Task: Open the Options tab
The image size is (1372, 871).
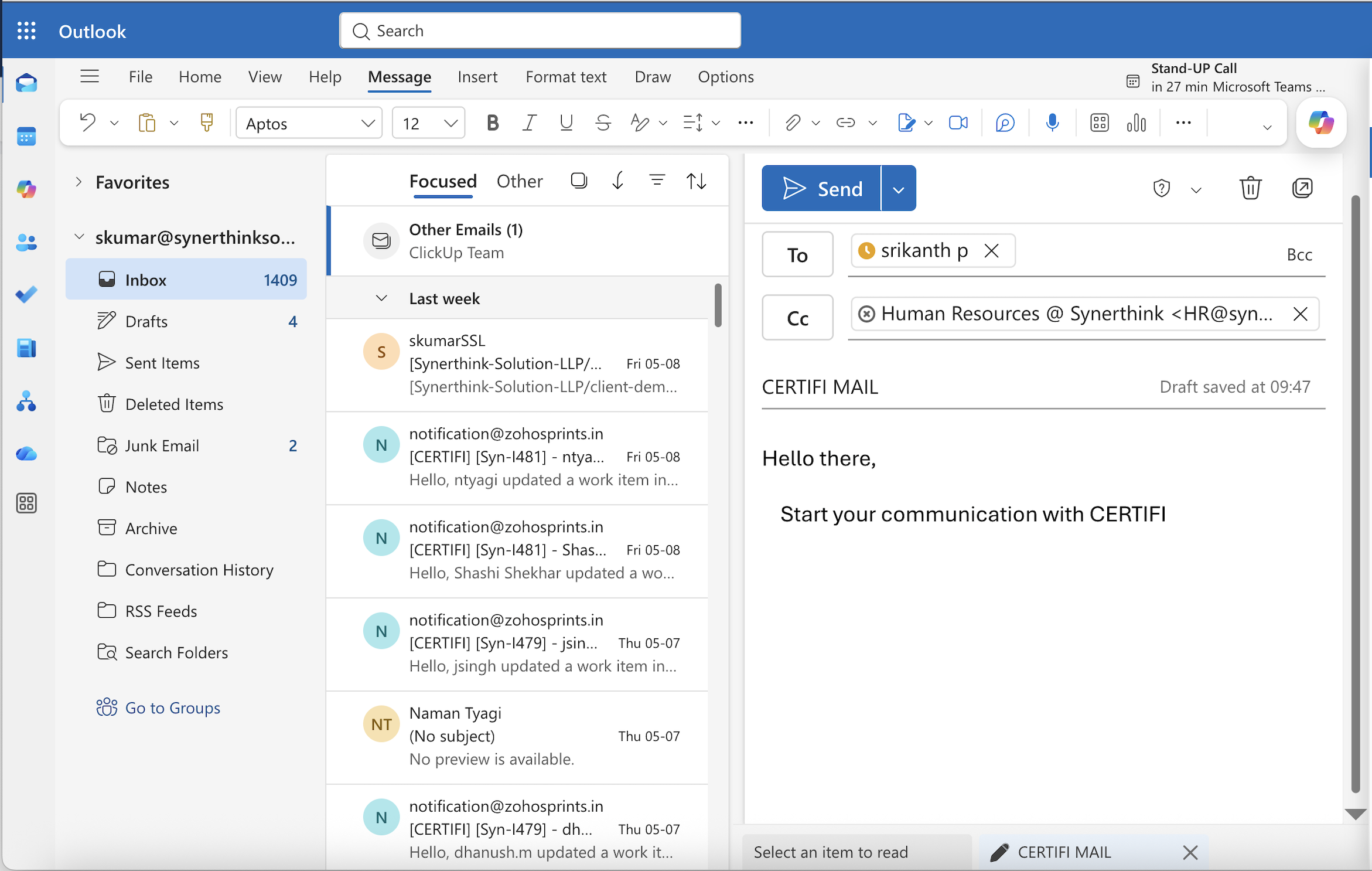Action: tap(726, 77)
